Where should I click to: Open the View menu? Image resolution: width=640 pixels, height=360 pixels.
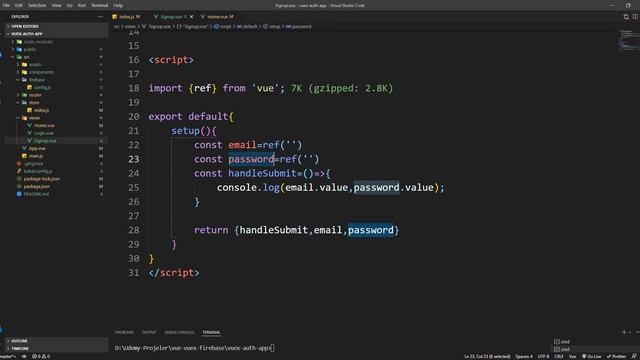click(56, 5)
